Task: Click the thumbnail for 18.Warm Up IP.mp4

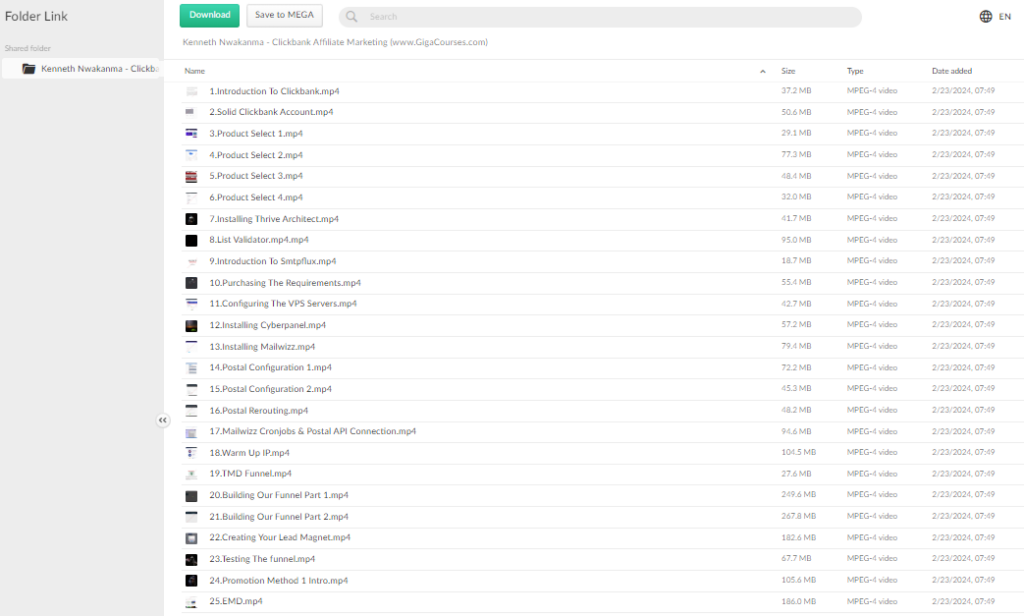Action: click(192, 452)
